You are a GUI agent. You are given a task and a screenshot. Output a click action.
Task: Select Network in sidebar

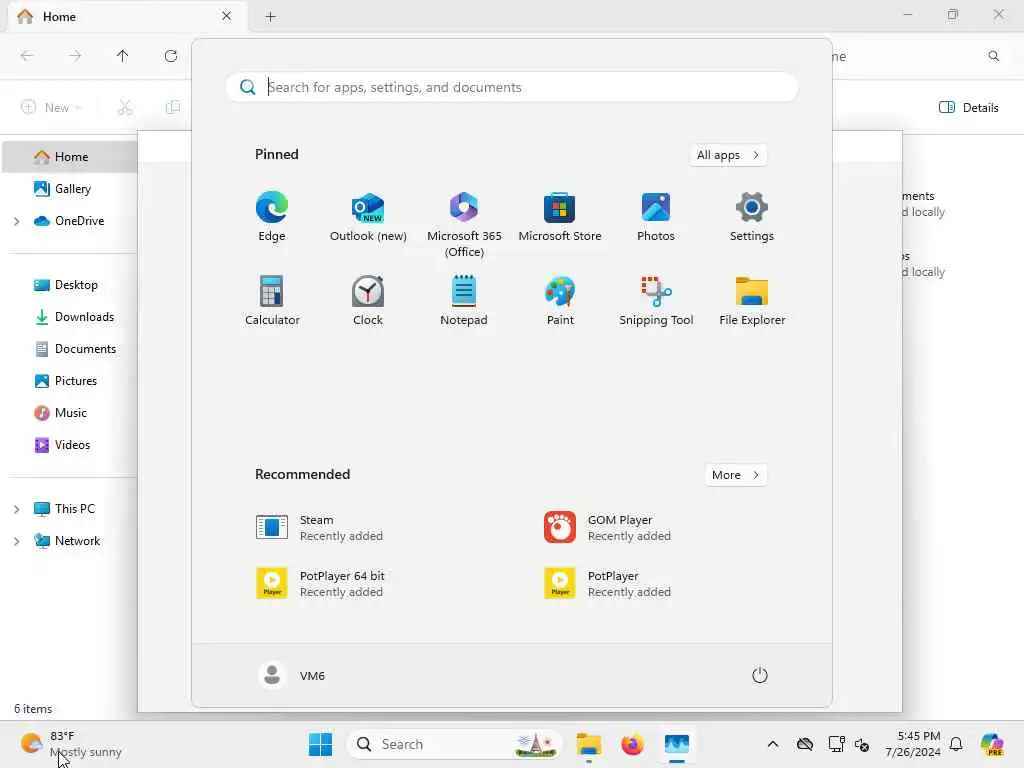pyautogui.click(x=77, y=541)
